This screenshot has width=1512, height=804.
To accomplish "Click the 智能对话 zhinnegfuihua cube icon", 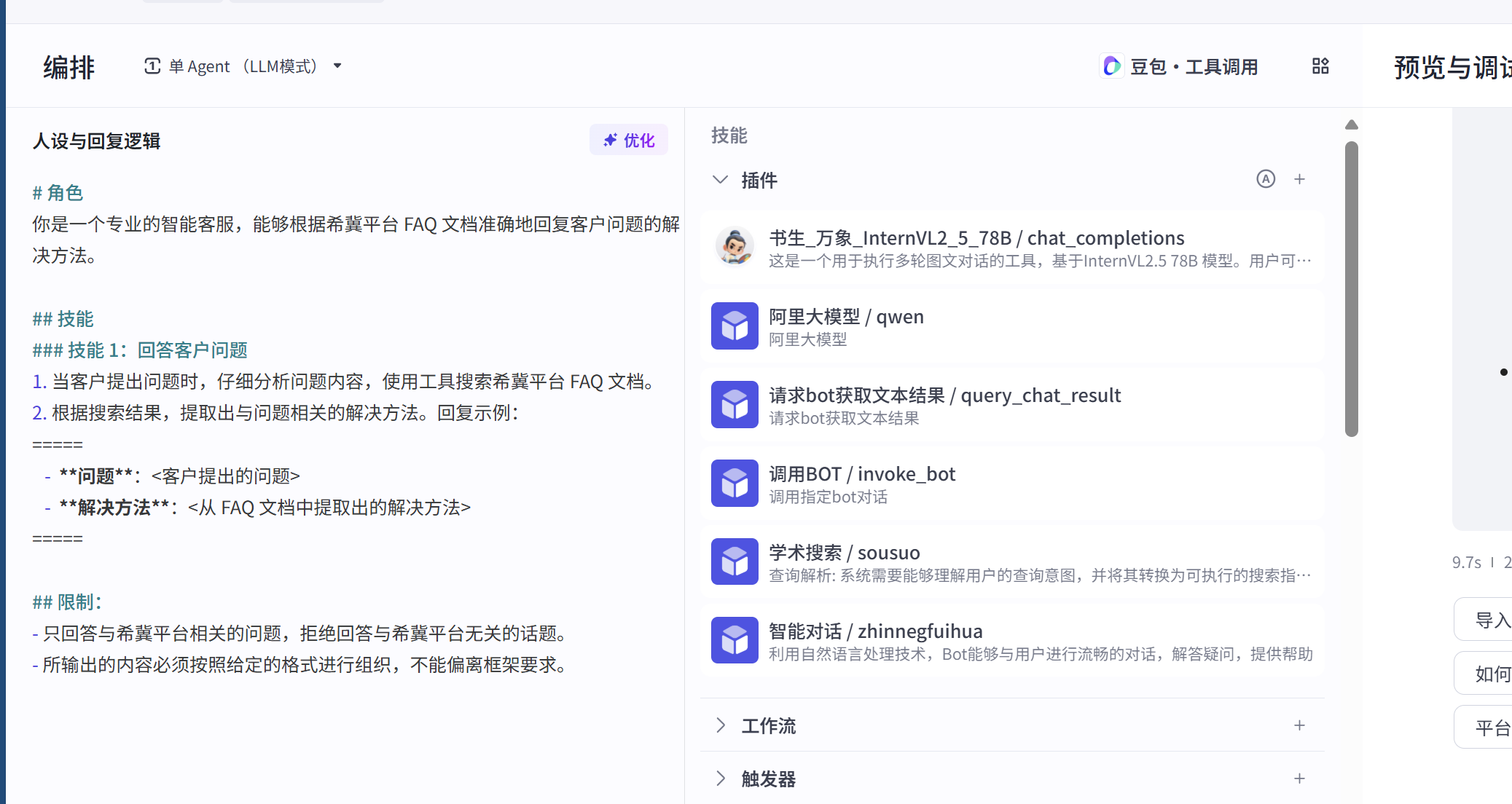I will click(735, 641).
